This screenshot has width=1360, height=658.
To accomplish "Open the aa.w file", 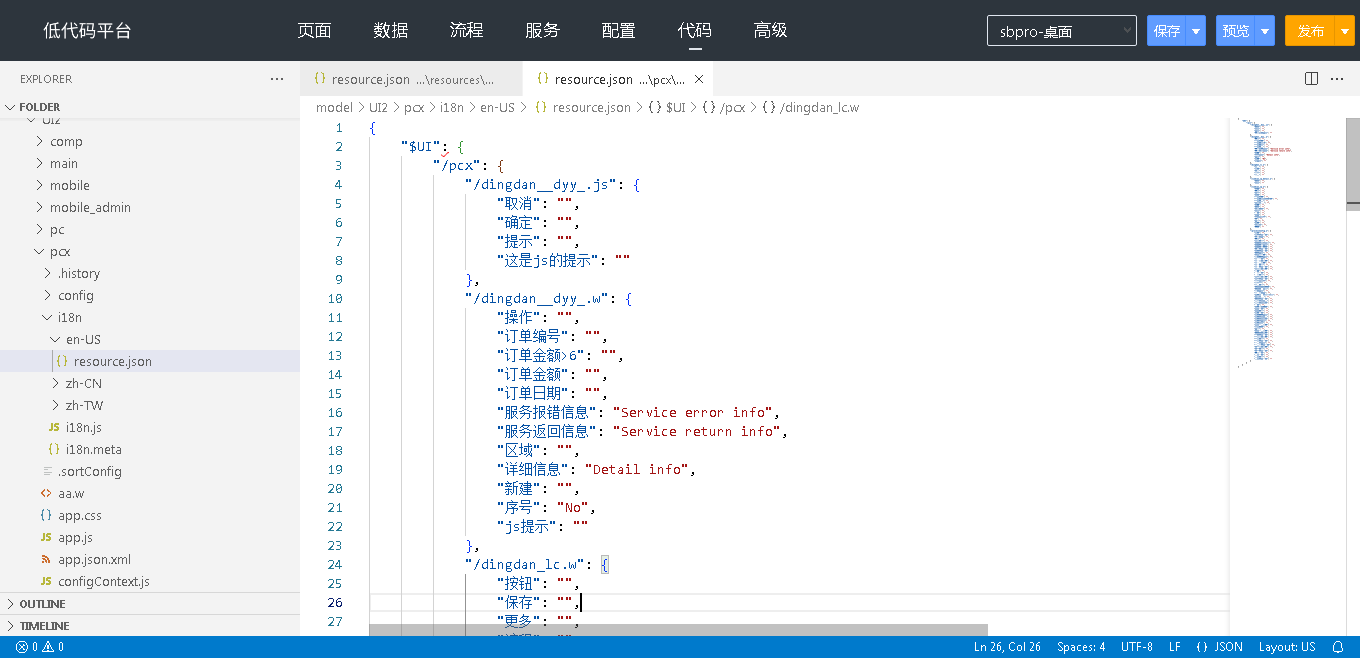I will pyautogui.click(x=71, y=493).
